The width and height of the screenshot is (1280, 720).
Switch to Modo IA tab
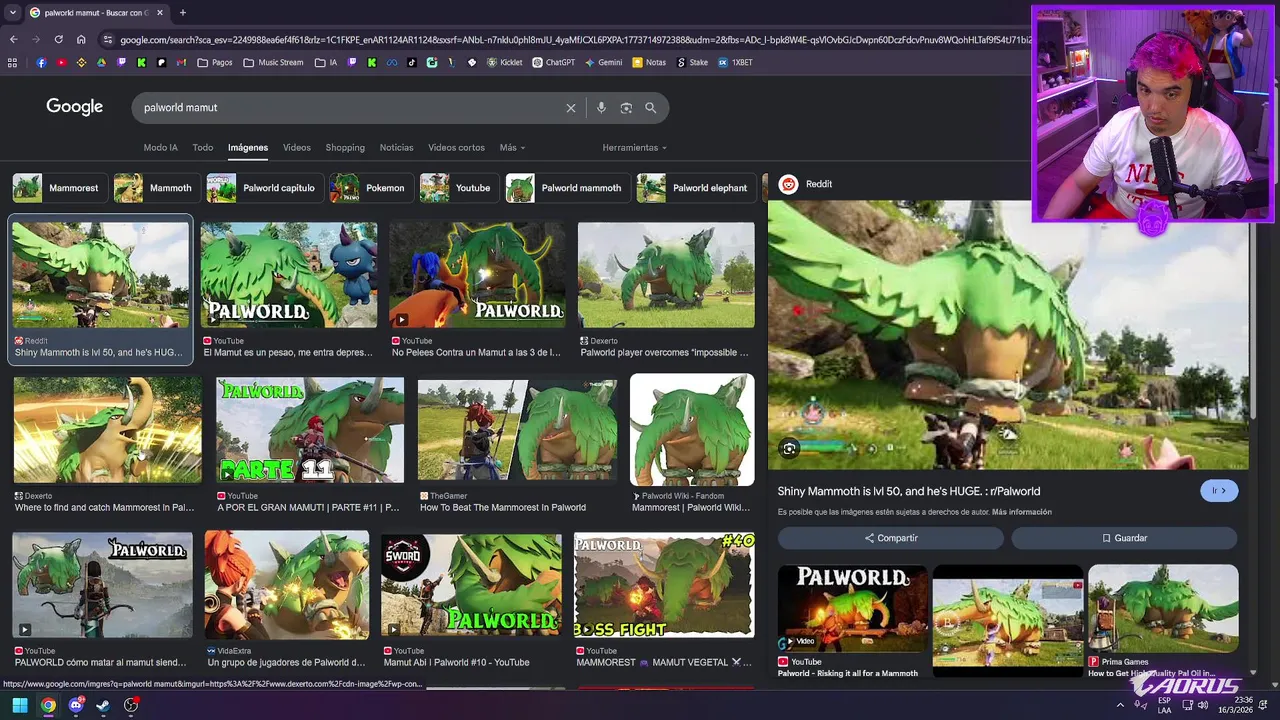[x=160, y=148]
